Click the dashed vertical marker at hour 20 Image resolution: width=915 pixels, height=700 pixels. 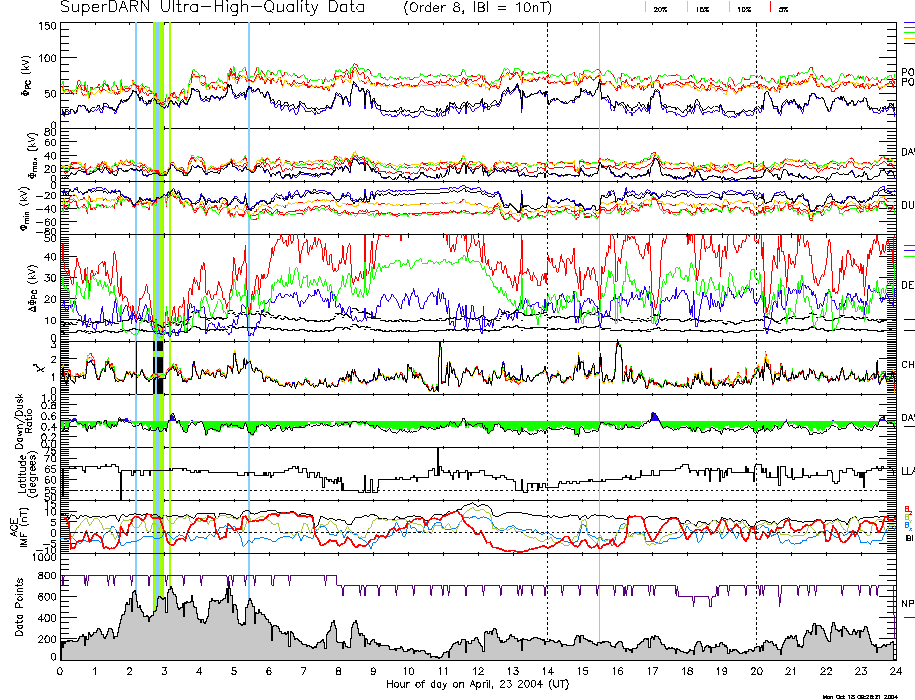[x=756, y=341]
